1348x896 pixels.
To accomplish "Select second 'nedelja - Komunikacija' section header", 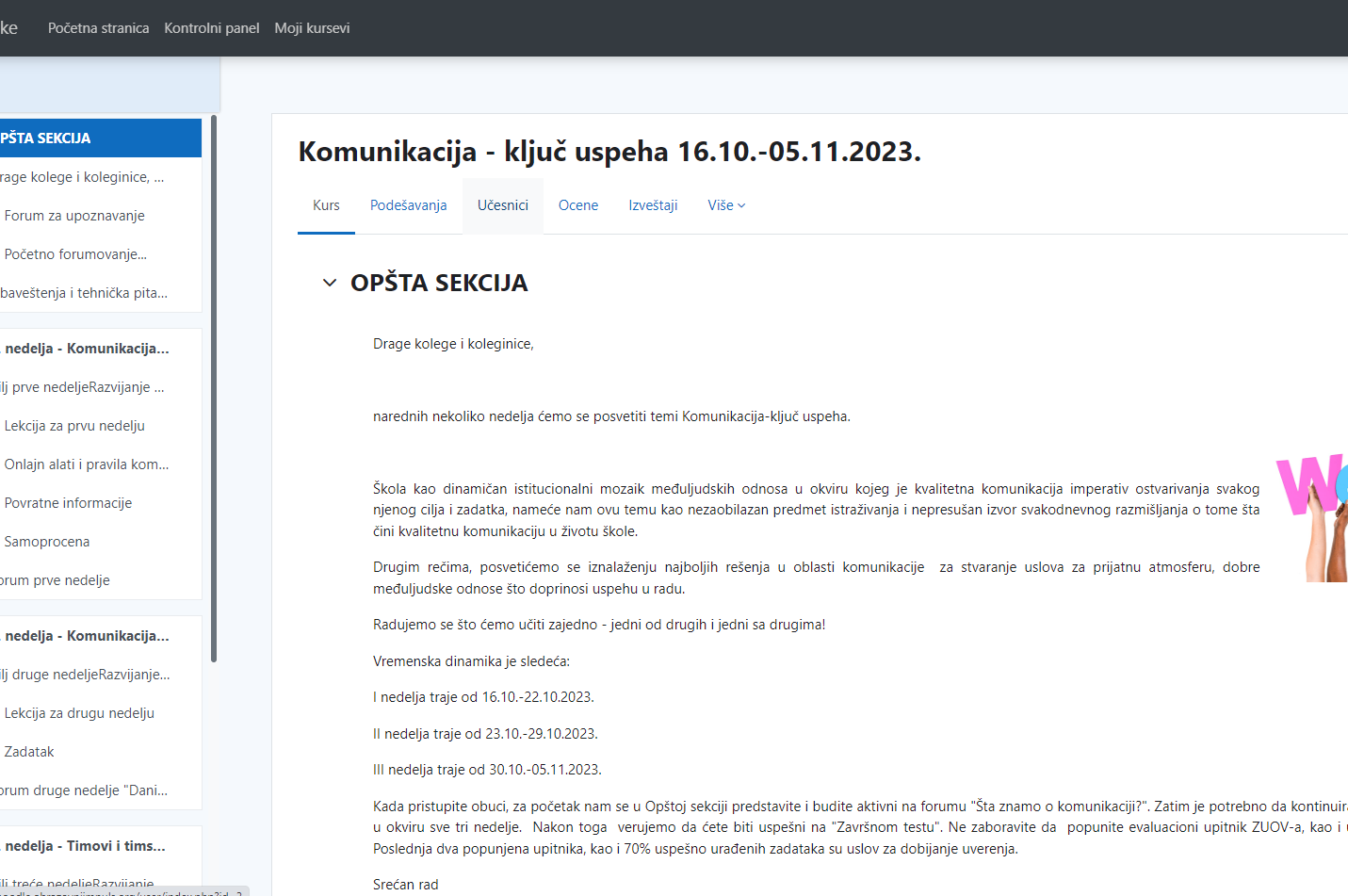I will 87,636.
